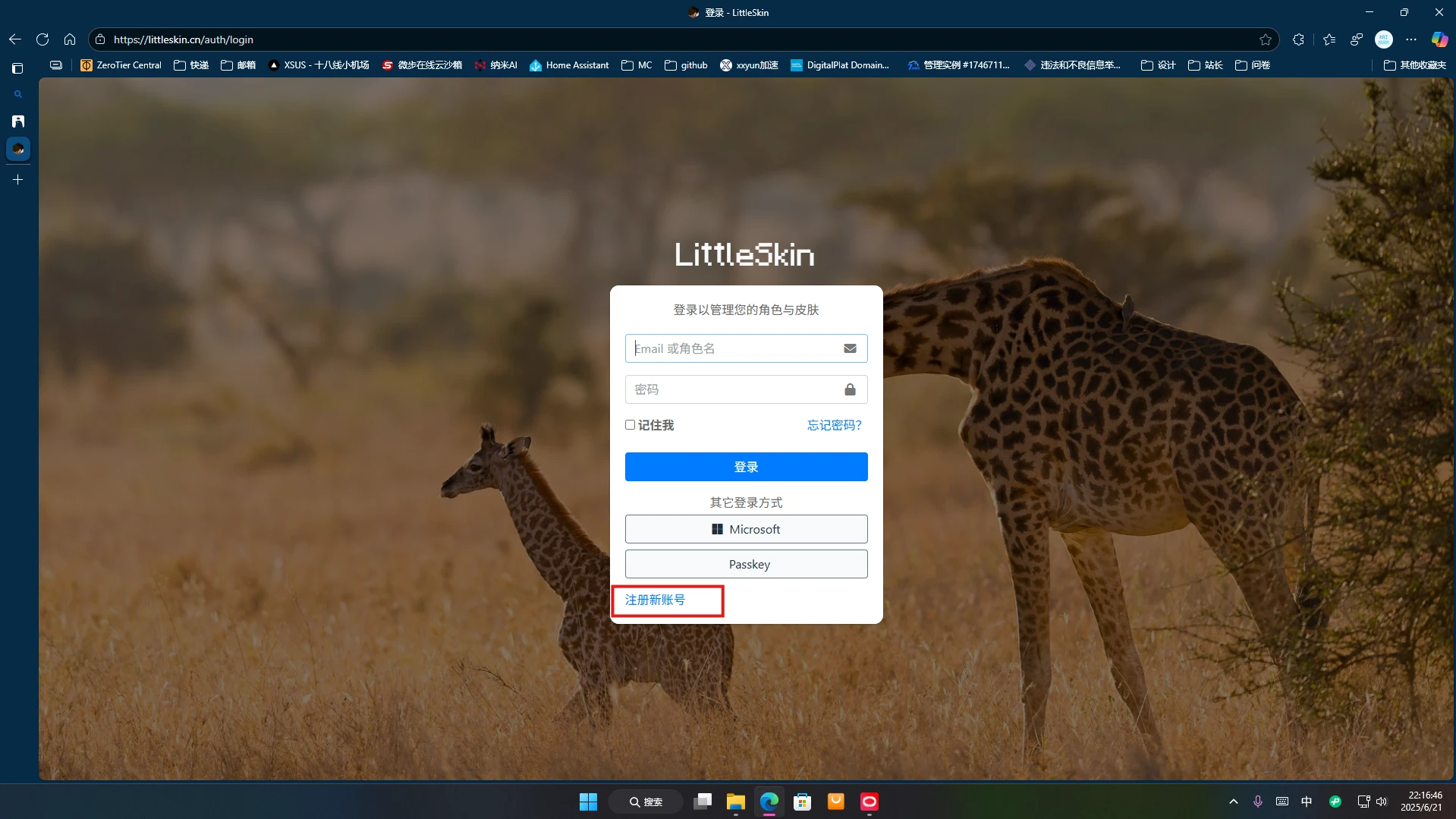Open favorites manager icon left of ZeroTier
The image size is (1456, 819).
pyautogui.click(x=56, y=65)
